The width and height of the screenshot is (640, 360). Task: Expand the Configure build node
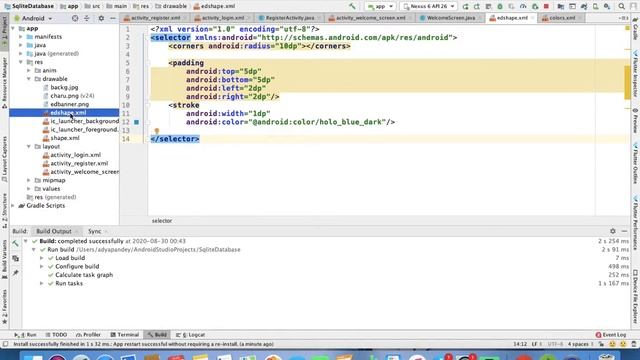(41, 267)
